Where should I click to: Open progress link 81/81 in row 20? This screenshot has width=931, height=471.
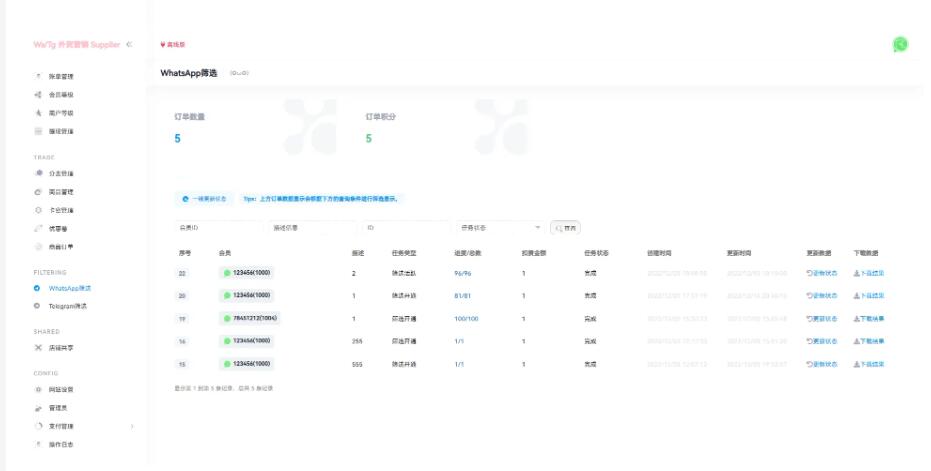click(463, 296)
